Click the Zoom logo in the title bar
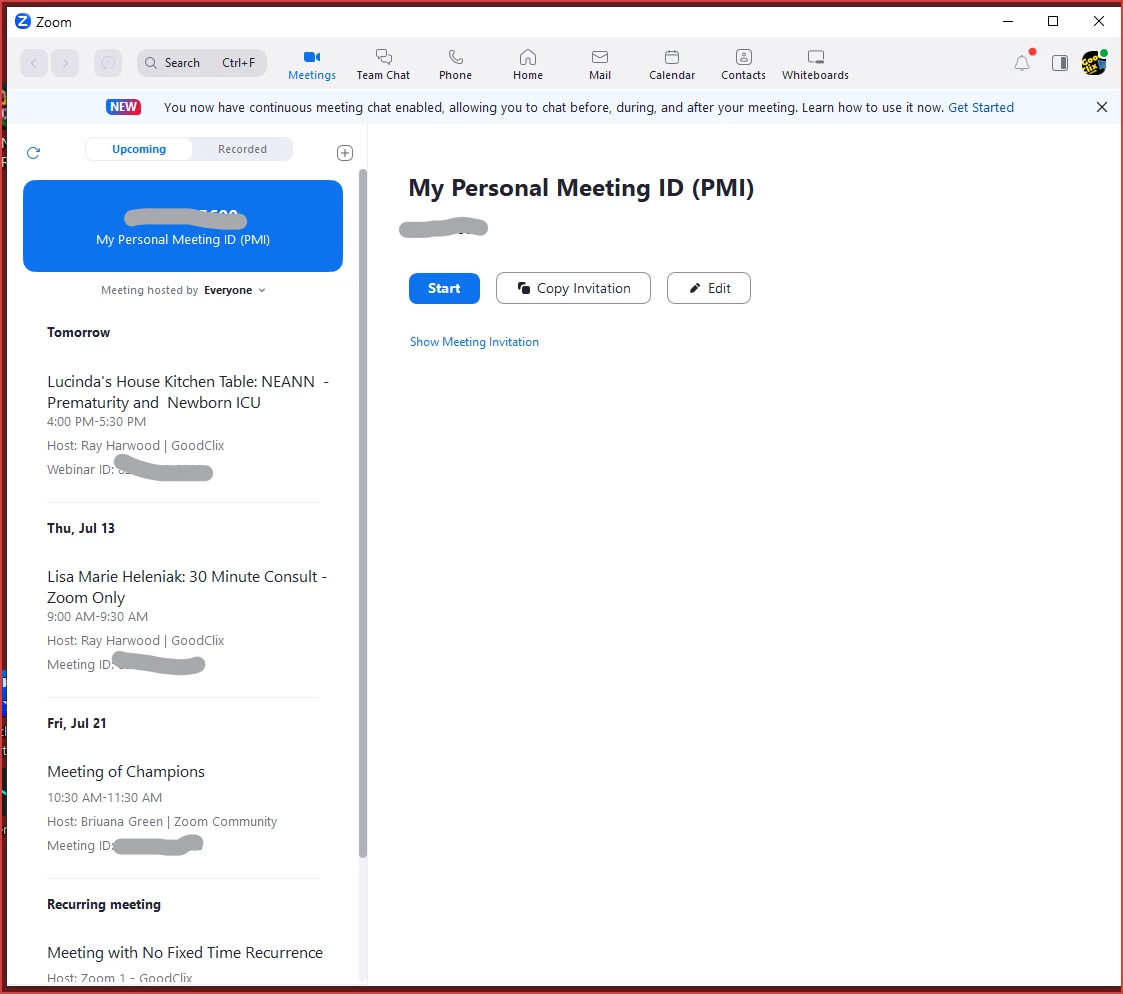The width and height of the screenshot is (1123, 994). [23, 21]
